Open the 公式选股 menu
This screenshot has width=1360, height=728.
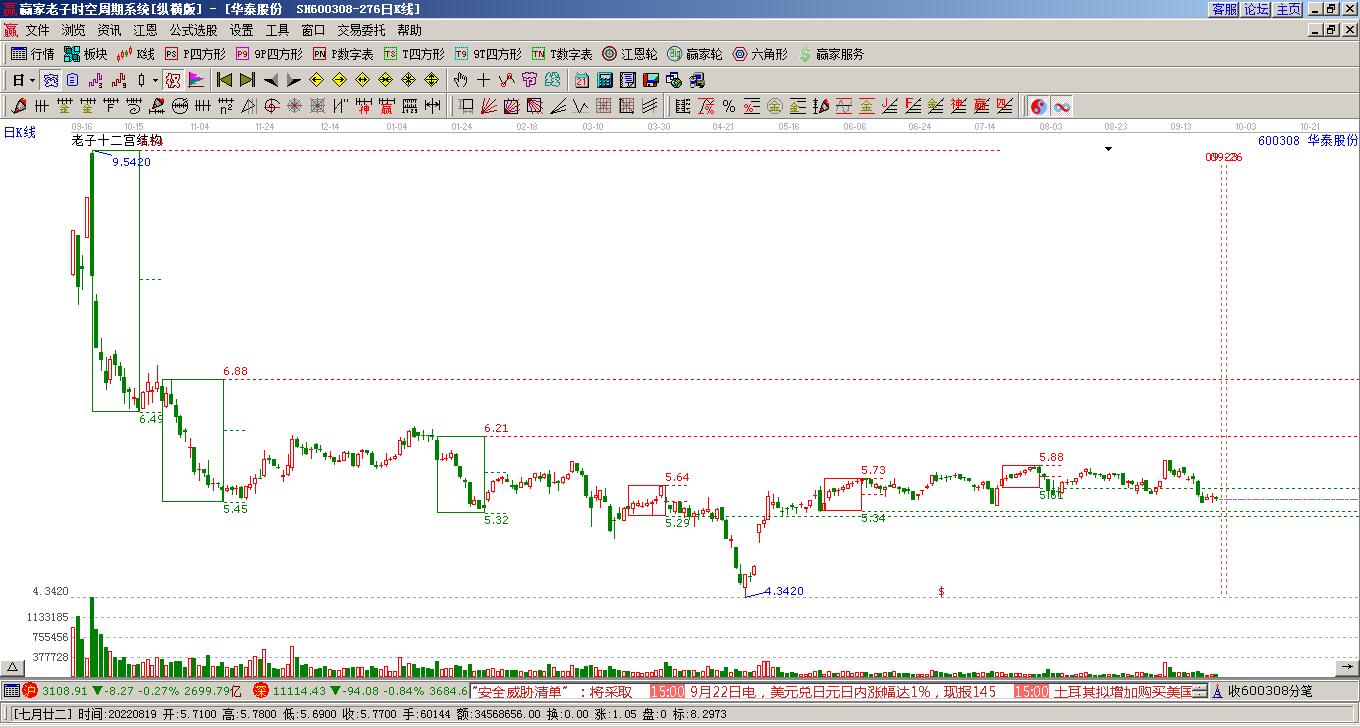pos(193,31)
